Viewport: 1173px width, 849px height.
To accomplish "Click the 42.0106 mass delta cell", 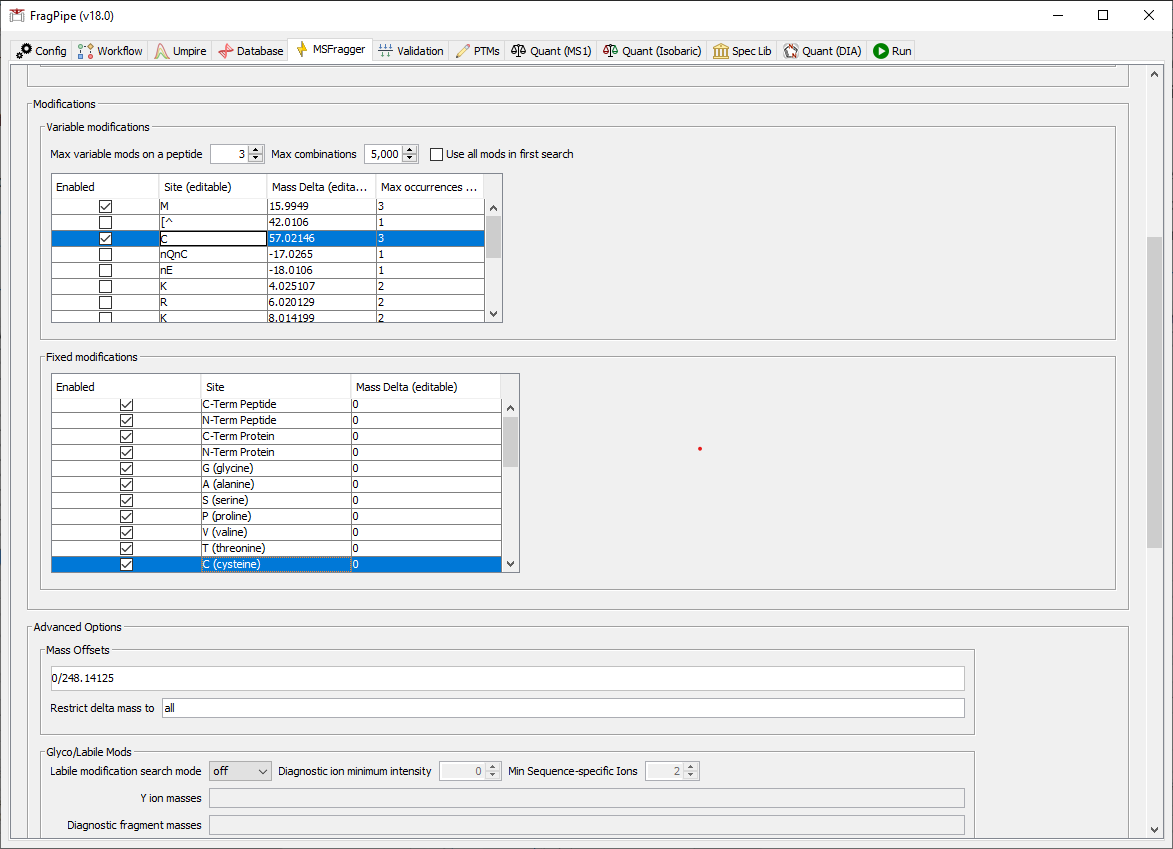I will click(x=322, y=222).
